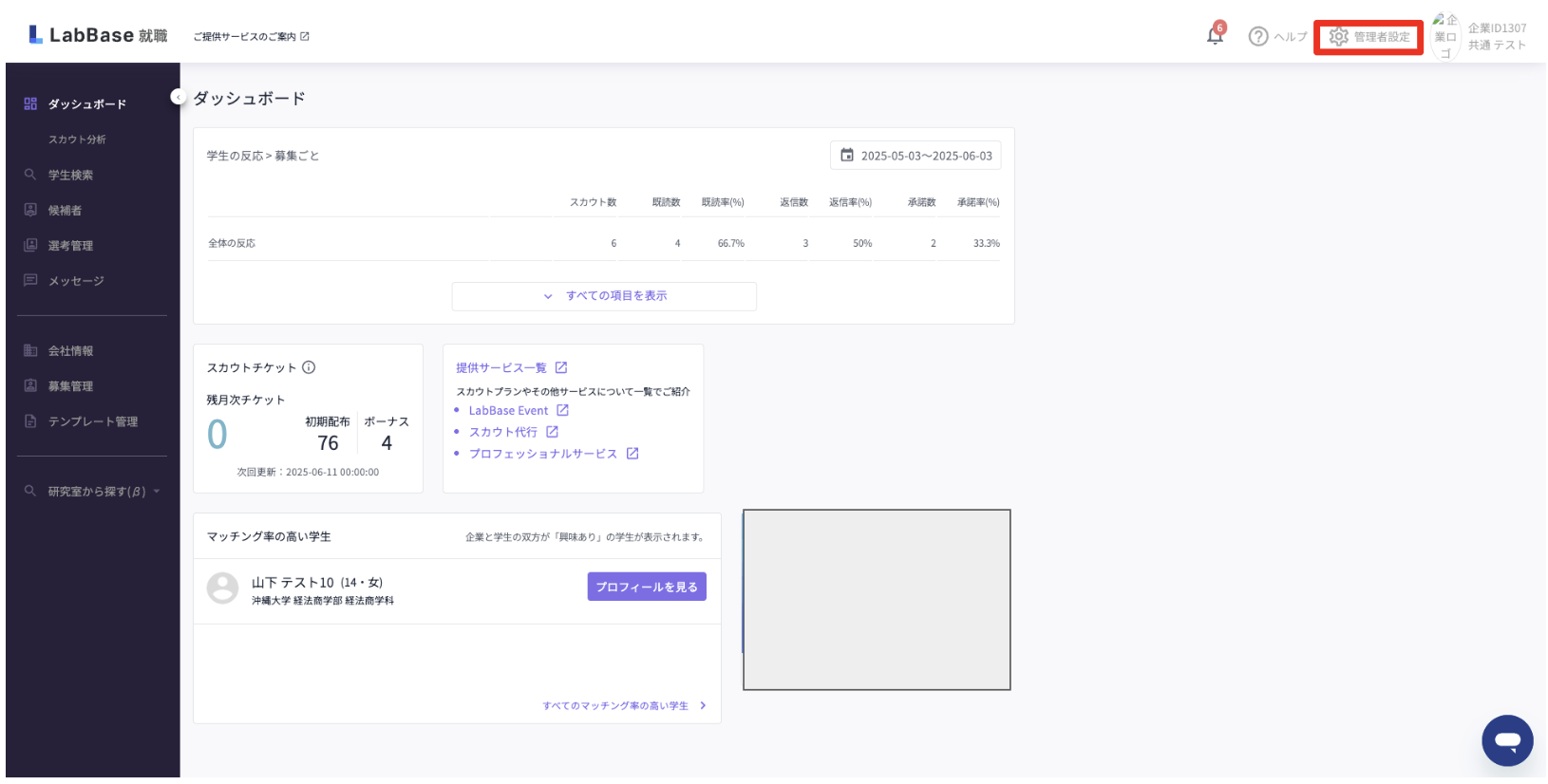This screenshot has height=784, width=1548.
Task: Click the info icon next to スカウトチケット
Action: 309,367
